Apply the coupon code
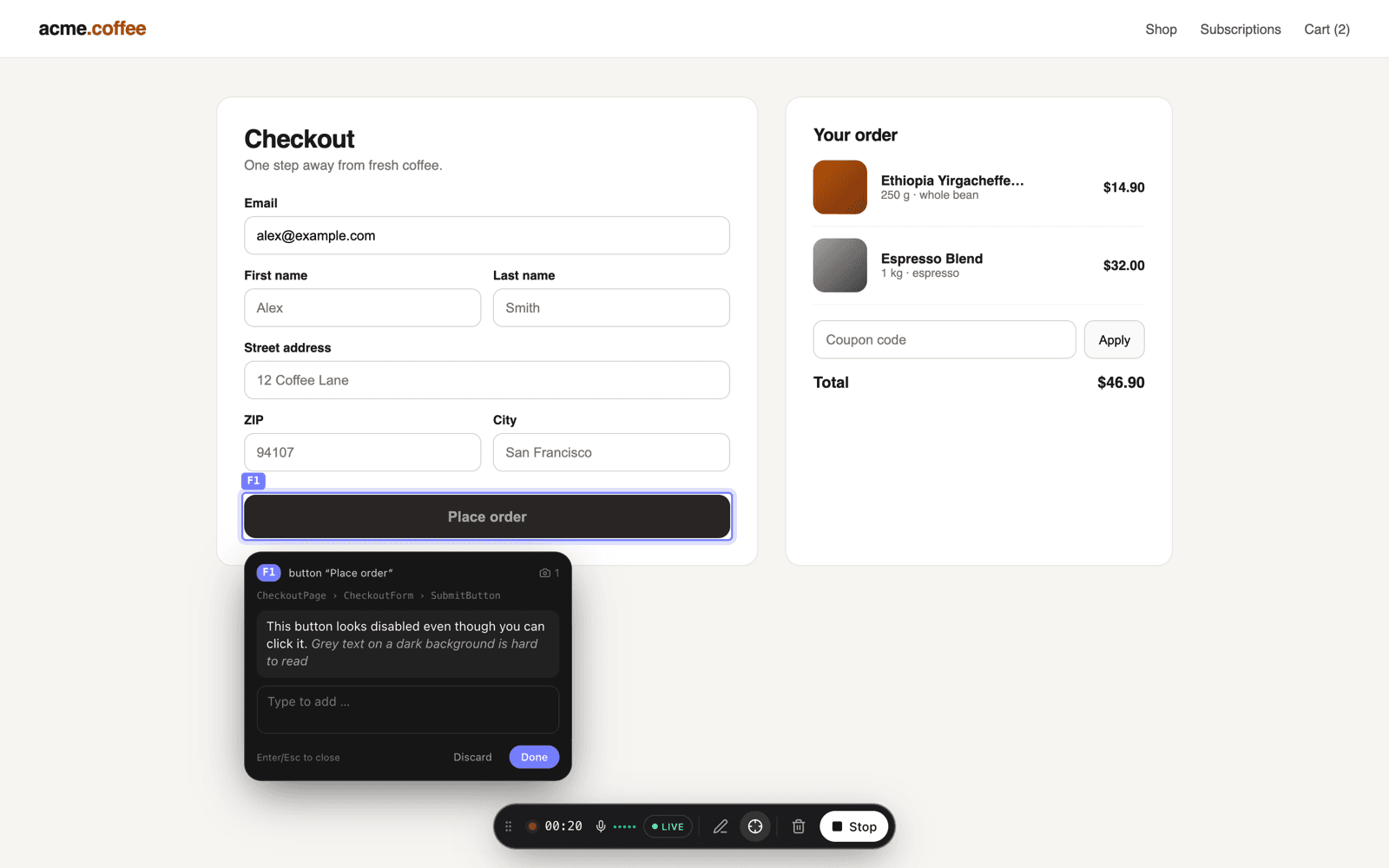The image size is (1389, 868). [x=1114, y=339]
